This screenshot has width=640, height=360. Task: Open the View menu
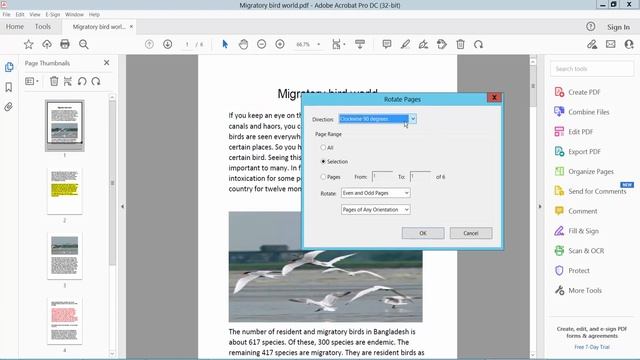(x=35, y=14)
